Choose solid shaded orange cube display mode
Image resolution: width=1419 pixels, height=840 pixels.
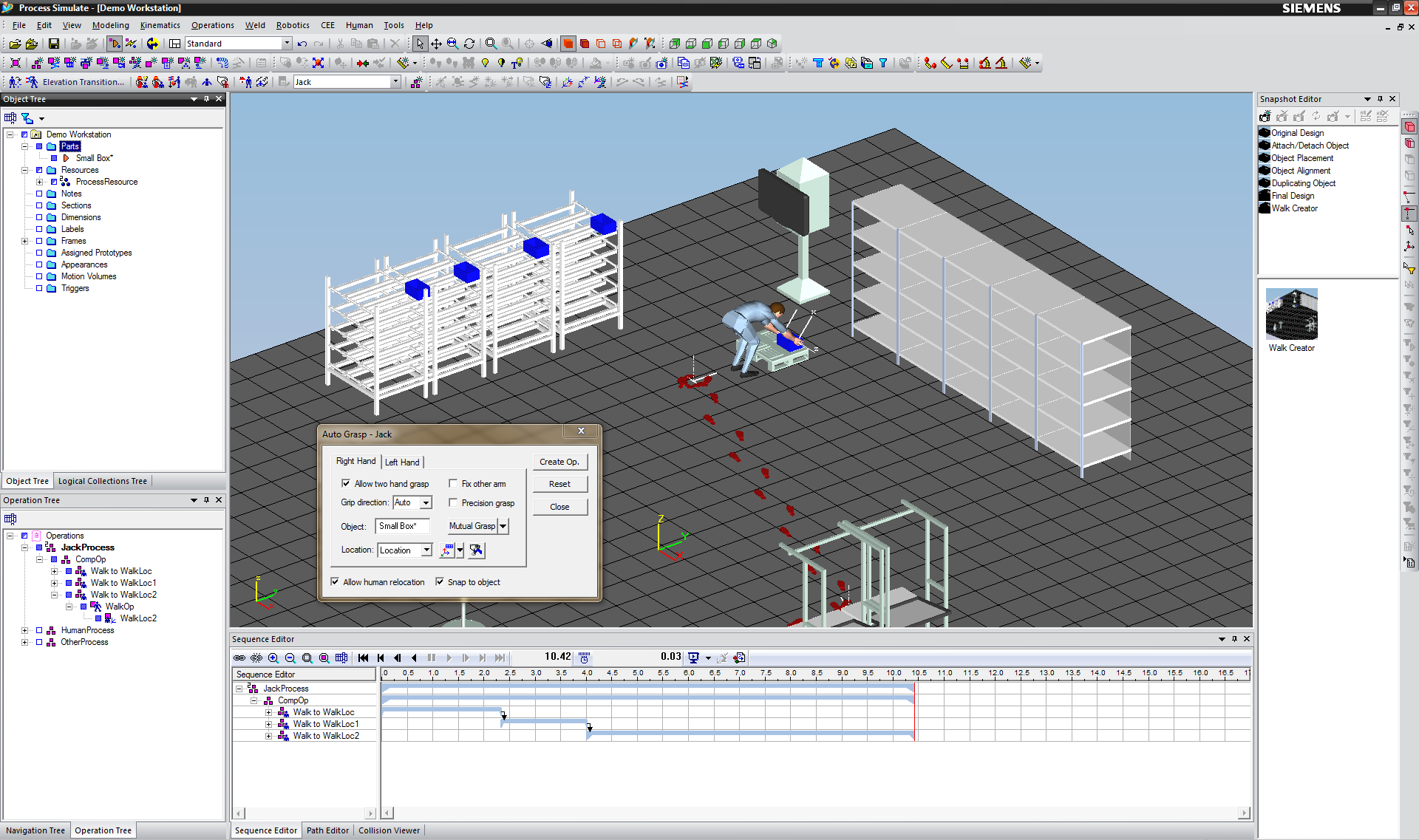pos(568,44)
